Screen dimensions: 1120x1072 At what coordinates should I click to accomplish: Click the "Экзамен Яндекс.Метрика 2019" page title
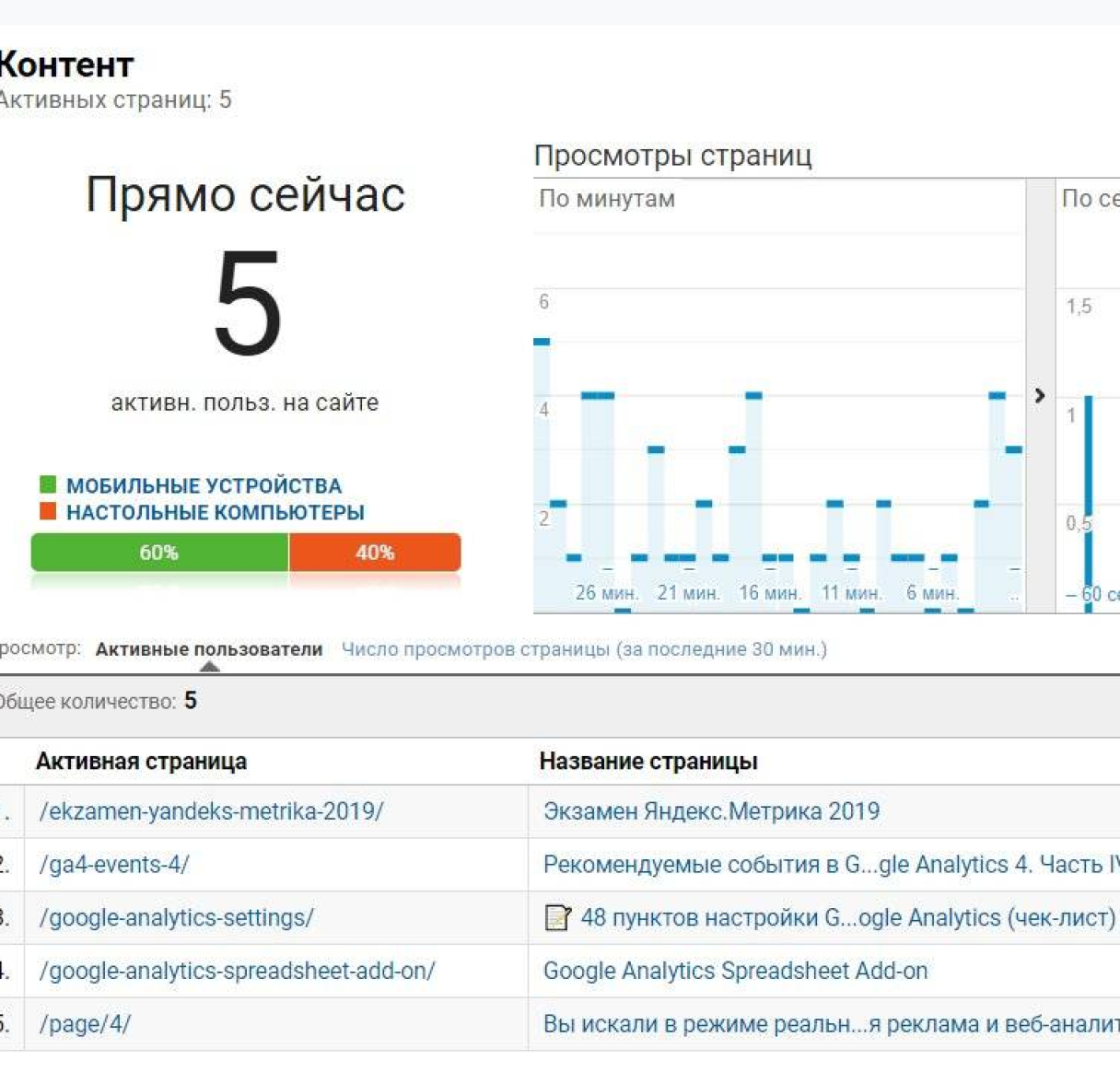[711, 811]
